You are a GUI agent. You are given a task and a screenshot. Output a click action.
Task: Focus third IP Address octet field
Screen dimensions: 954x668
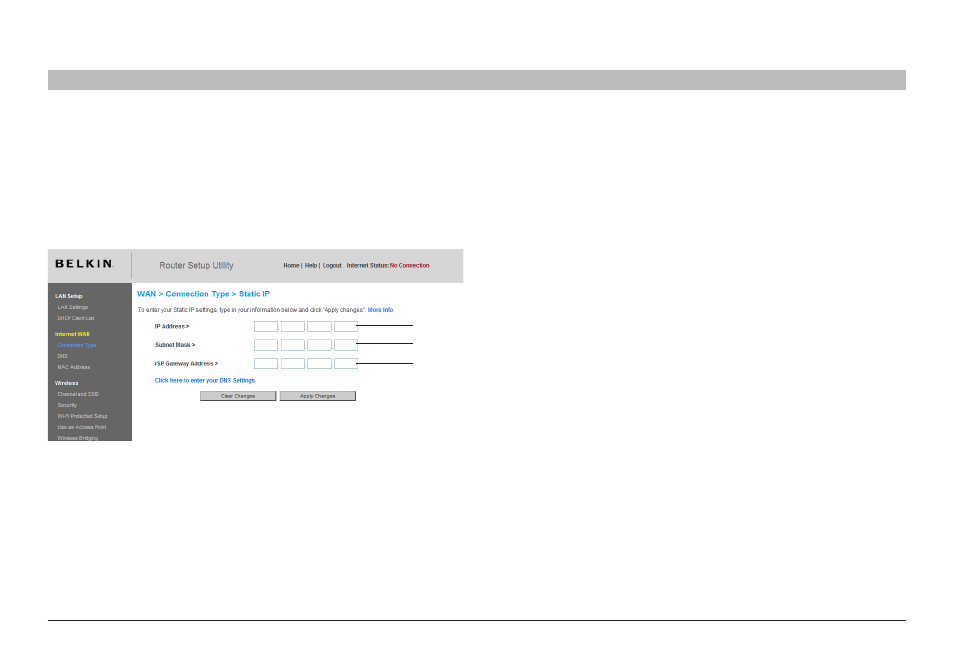point(319,327)
